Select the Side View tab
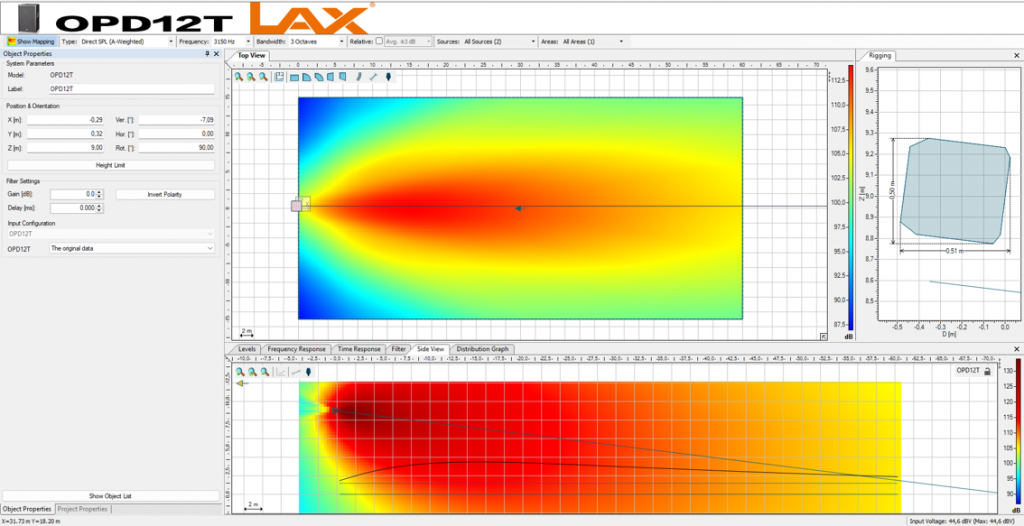 (x=430, y=349)
